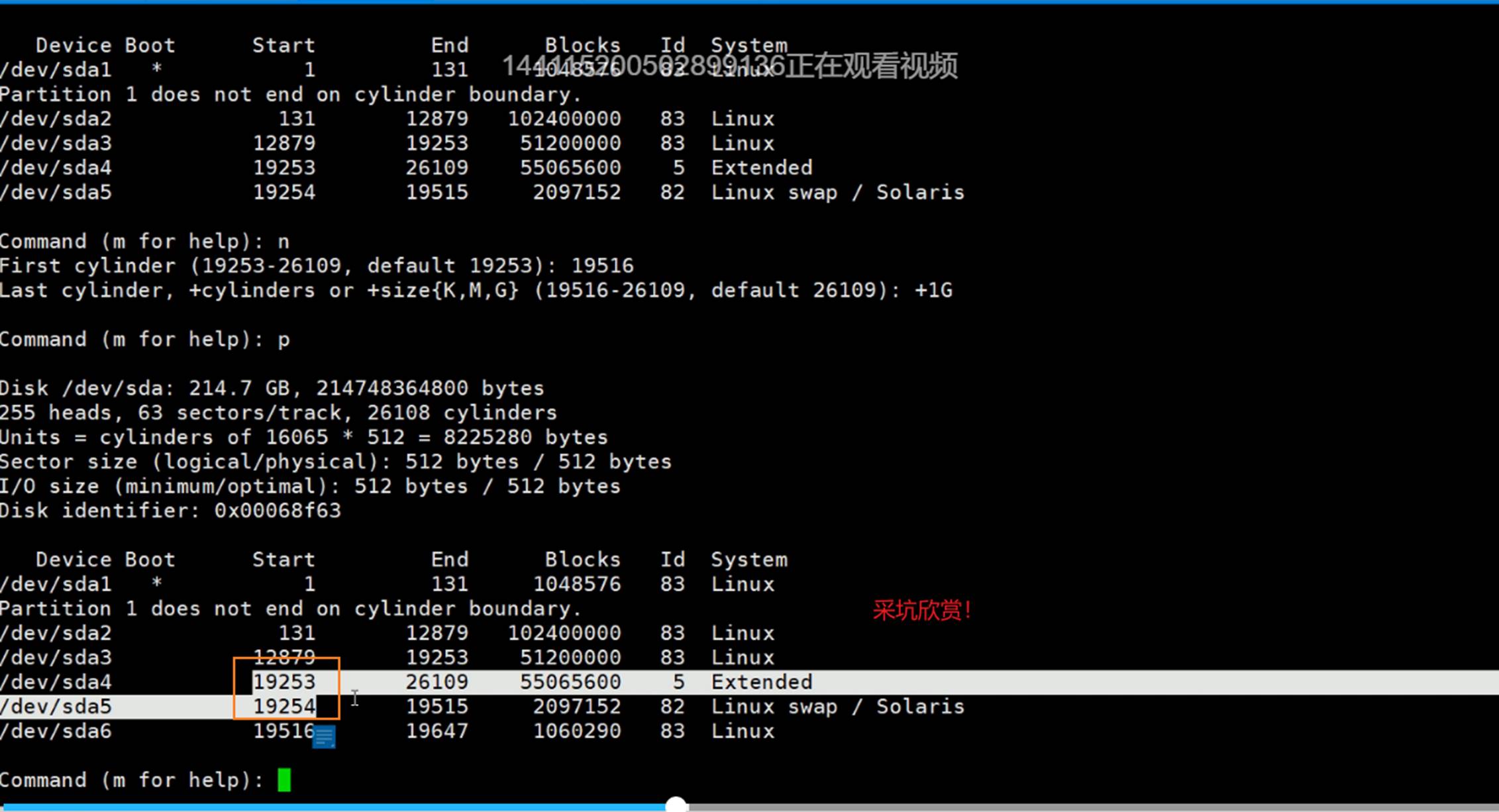Click highlighted /dev/sda5 device name
The width and height of the screenshot is (1499, 812).
click(56, 706)
